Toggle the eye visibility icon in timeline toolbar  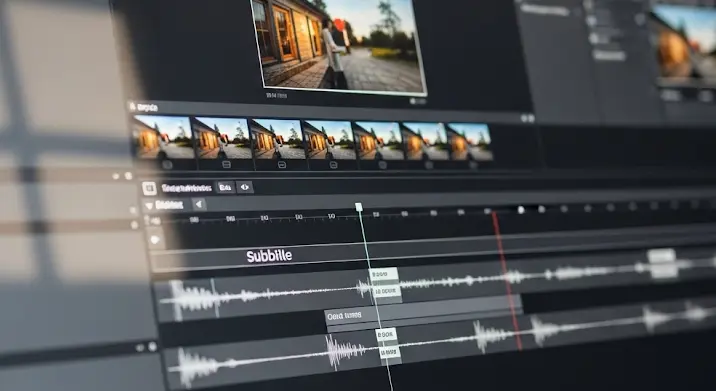[x=245, y=187]
